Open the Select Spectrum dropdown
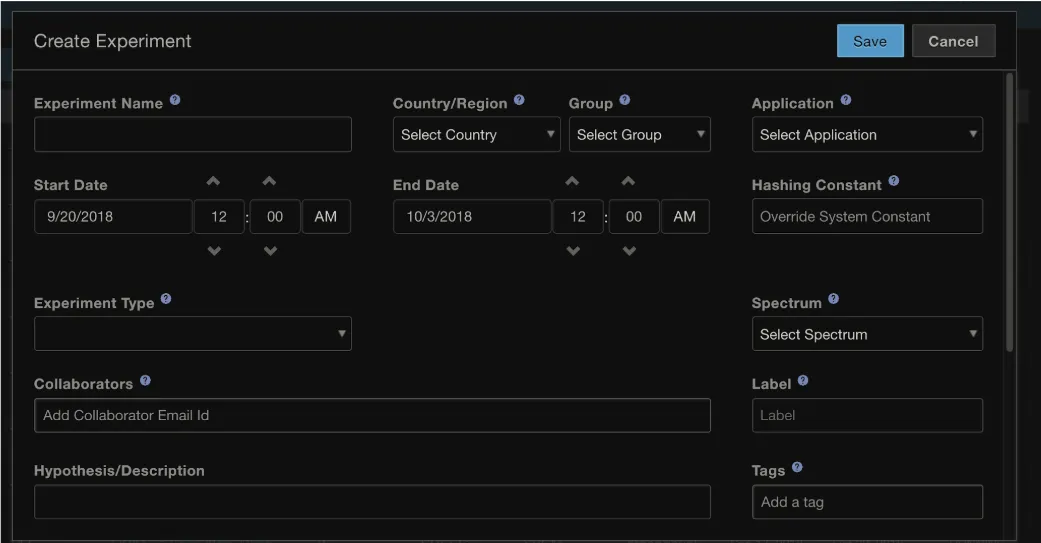Viewport: 1041px width, 543px height. point(867,333)
